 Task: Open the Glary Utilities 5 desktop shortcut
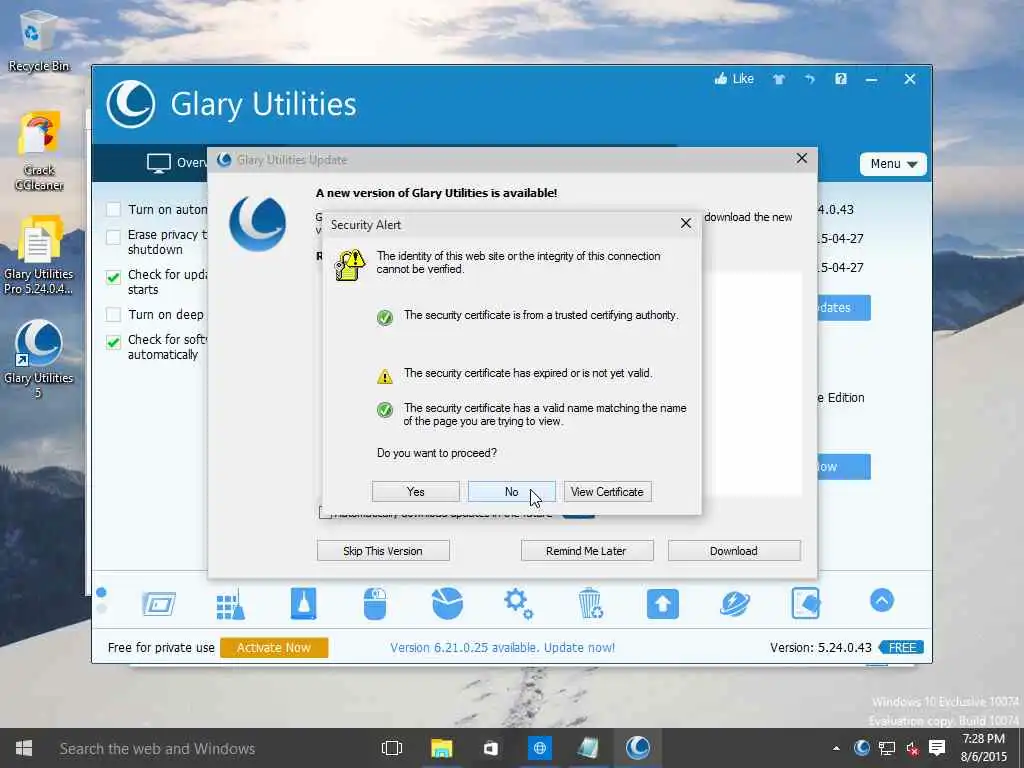pyautogui.click(x=39, y=359)
